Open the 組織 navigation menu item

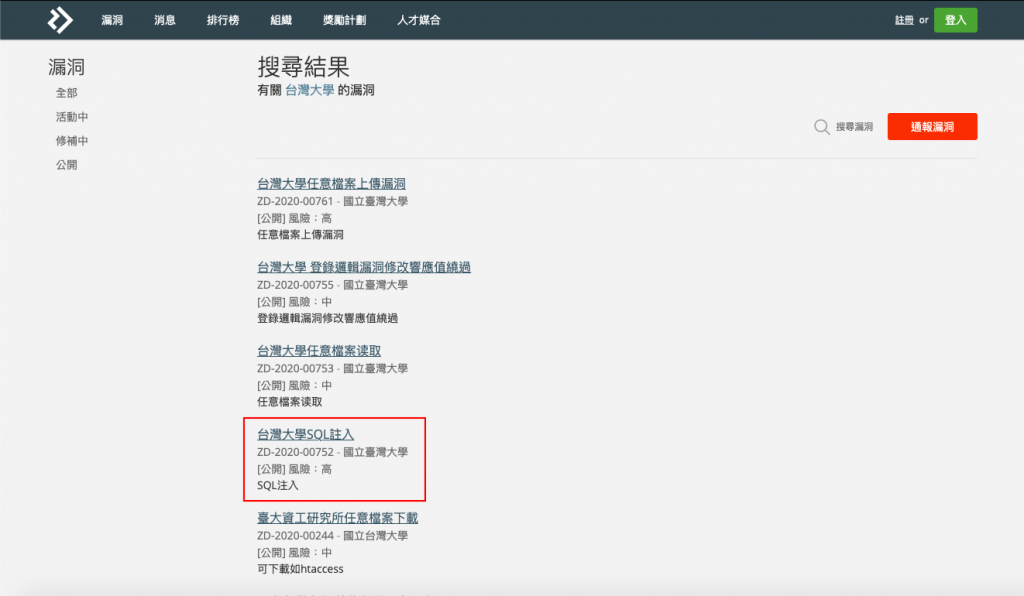click(x=281, y=20)
